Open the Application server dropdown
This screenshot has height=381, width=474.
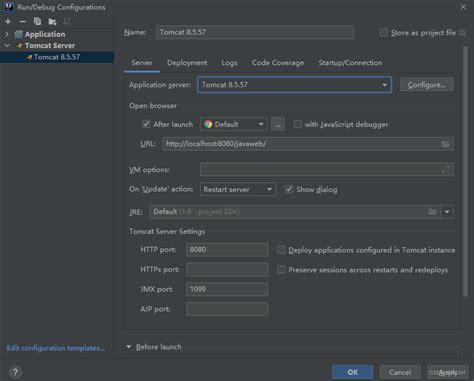click(x=294, y=85)
